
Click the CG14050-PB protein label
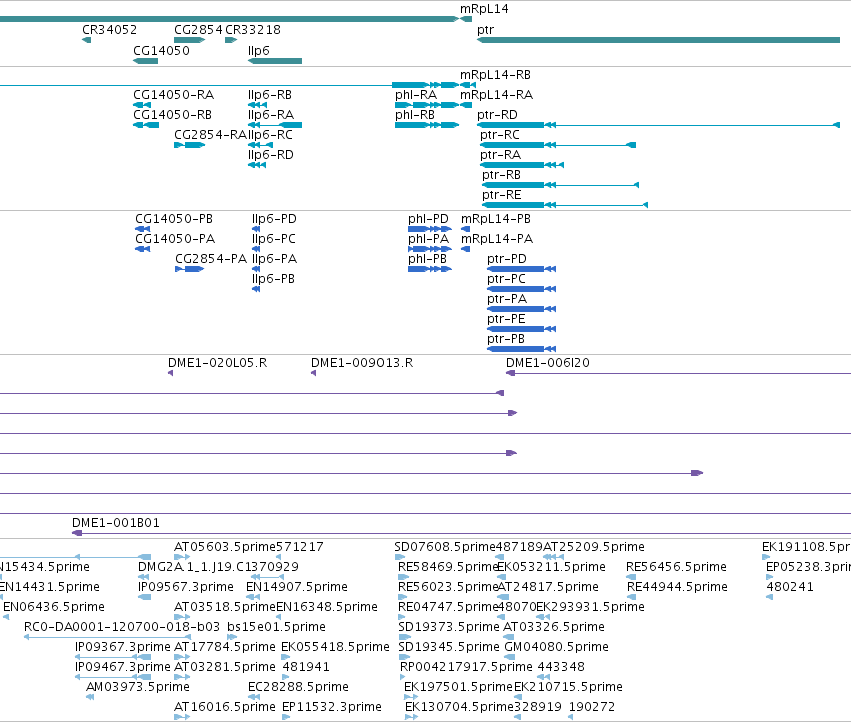[174, 219]
